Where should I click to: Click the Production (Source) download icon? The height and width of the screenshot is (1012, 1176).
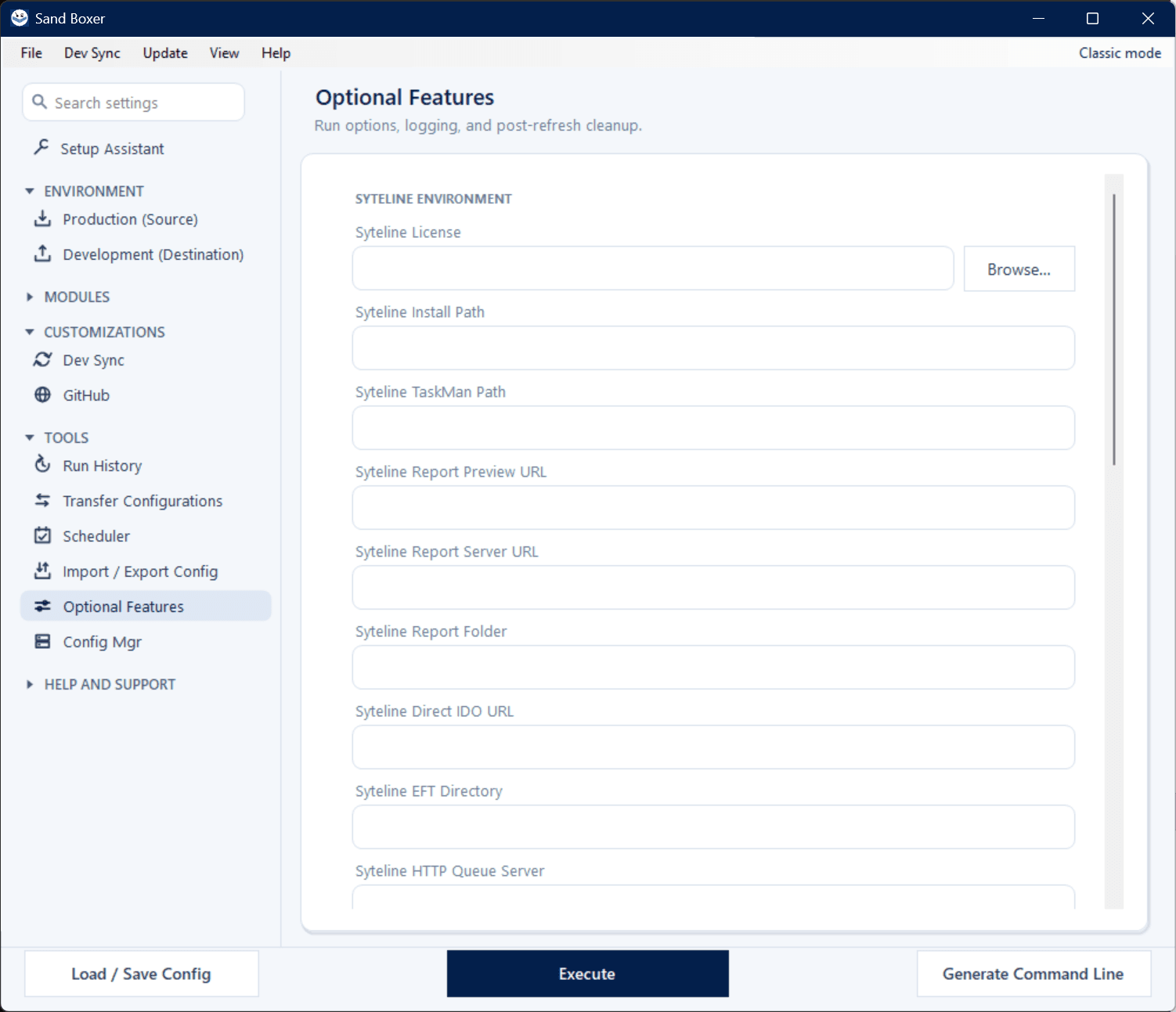42,218
